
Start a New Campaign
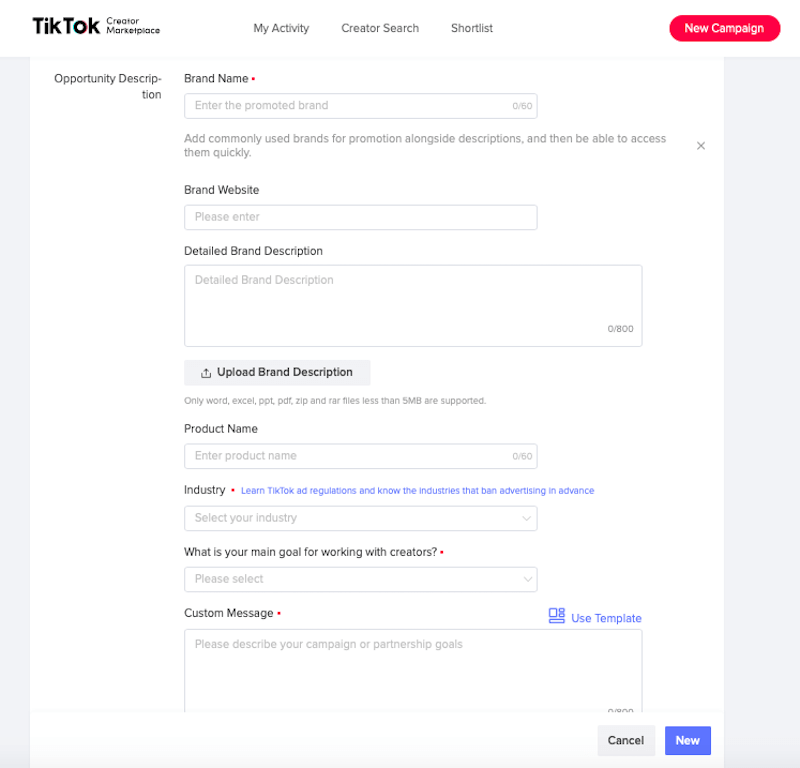click(x=724, y=28)
